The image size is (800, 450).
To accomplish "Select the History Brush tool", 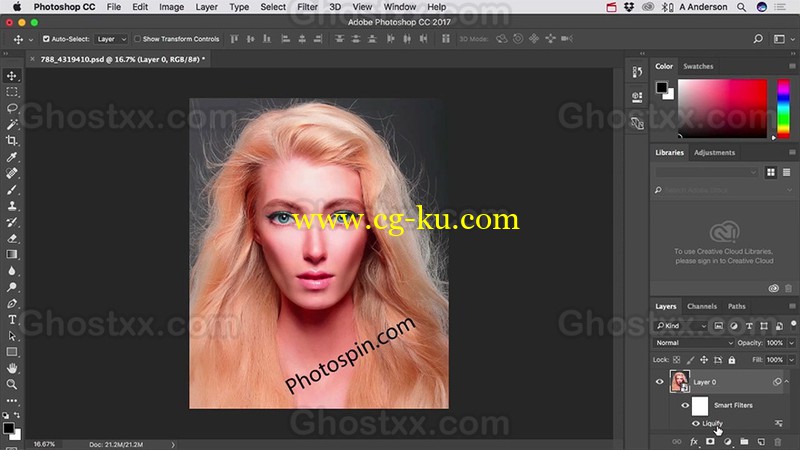I will 12,222.
